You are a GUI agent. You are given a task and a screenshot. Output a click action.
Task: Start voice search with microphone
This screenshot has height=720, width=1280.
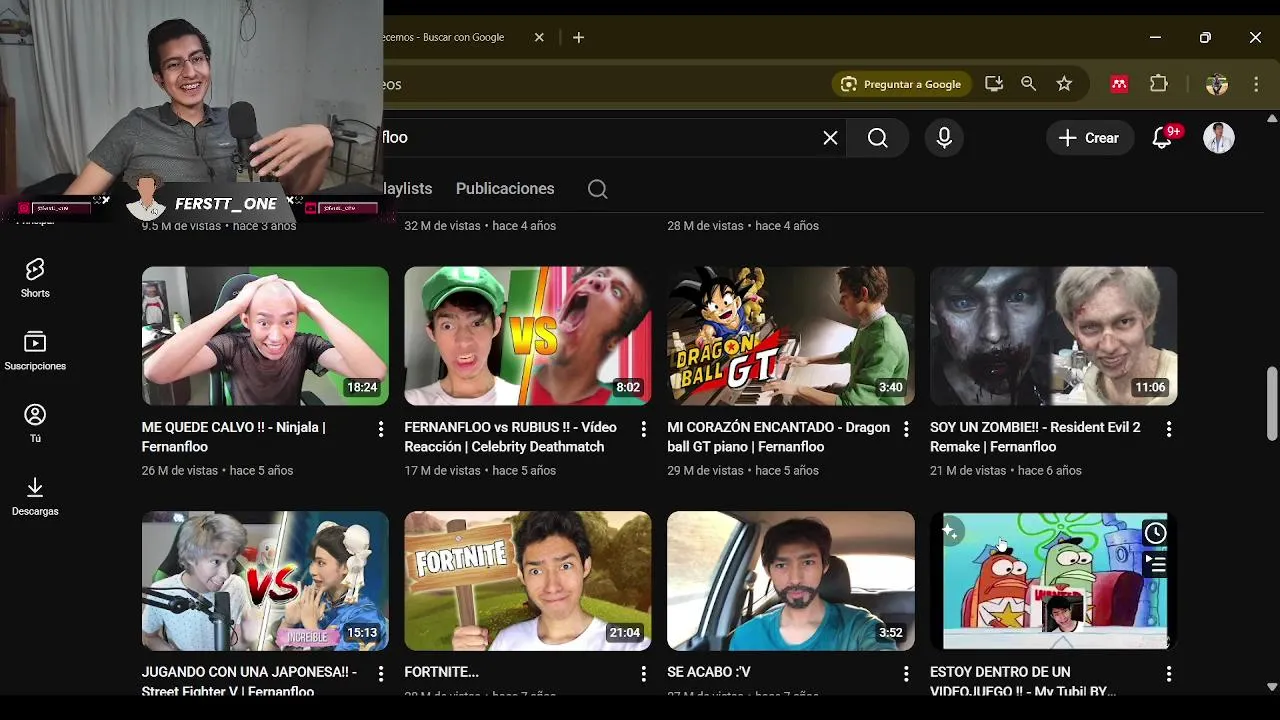[944, 138]
